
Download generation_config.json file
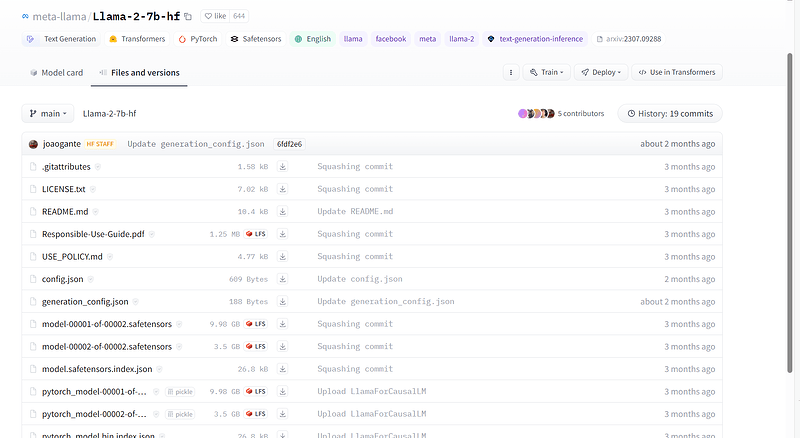pos(283,301)
